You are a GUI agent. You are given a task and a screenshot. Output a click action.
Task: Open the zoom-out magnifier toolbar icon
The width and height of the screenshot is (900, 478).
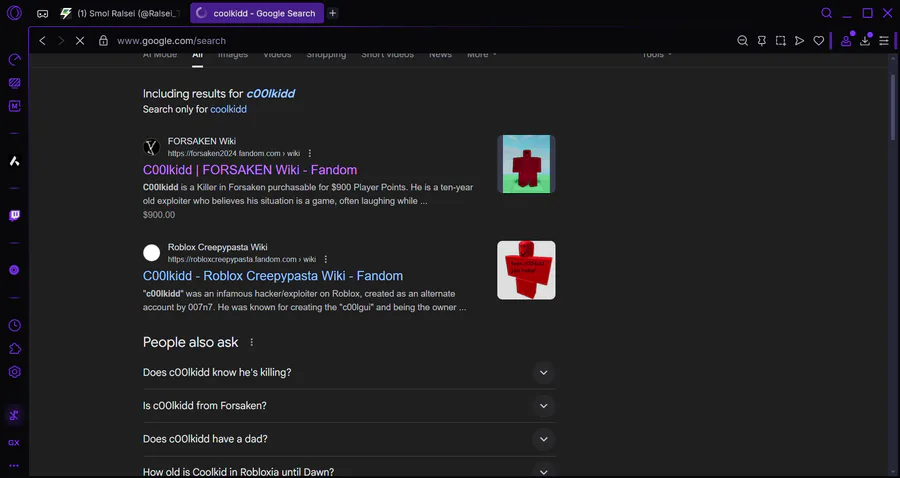743,41
